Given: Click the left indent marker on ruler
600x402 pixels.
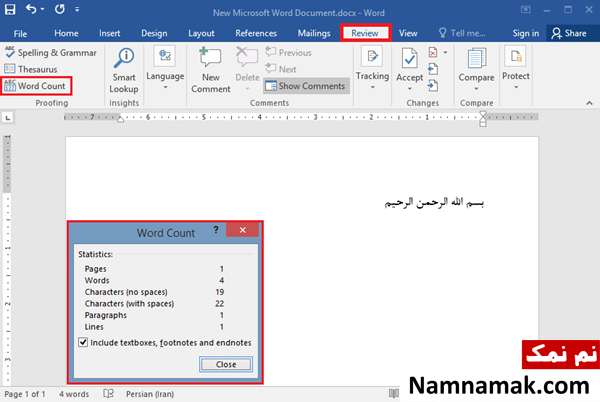Looking at the screenshot, I should pyautogui.click(x=121, y=119).
